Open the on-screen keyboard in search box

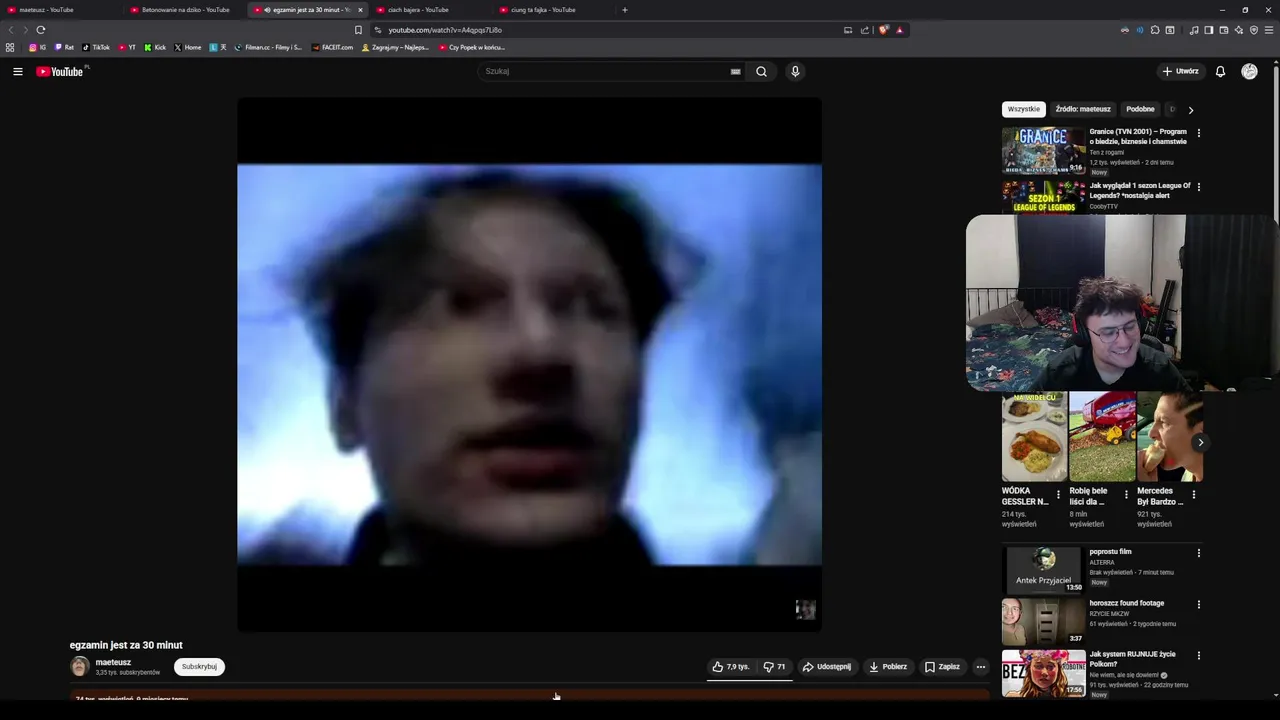coord(736,71)
